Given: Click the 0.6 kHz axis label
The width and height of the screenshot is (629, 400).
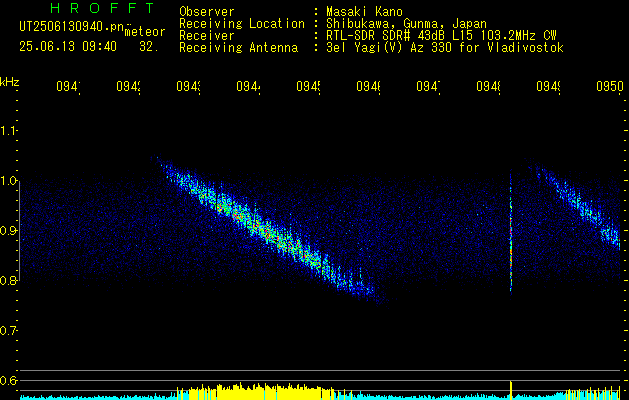Looking at the screenshot, I should click(x=8, y=380).
